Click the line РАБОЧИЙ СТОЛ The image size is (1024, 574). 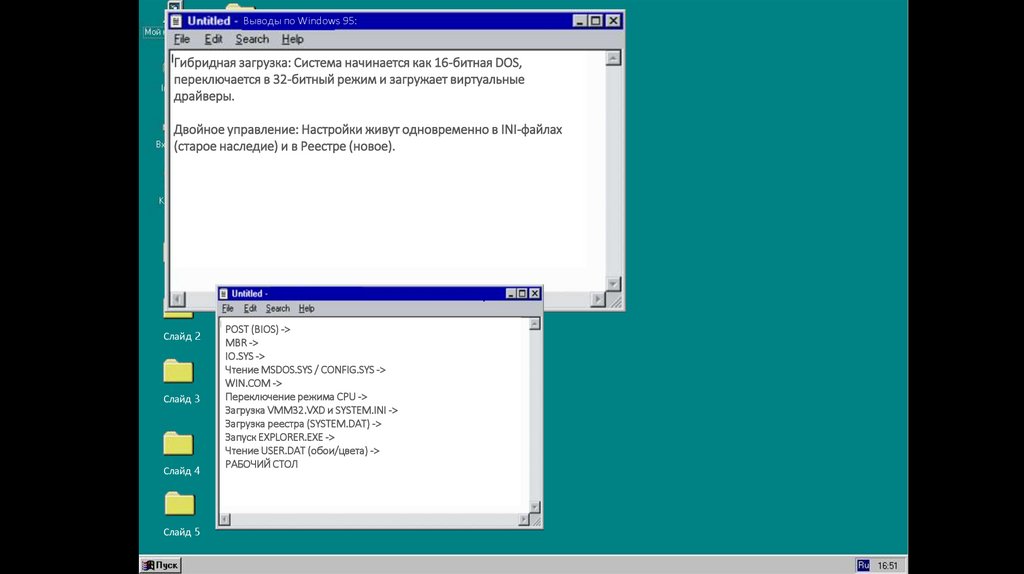point(261,464)
